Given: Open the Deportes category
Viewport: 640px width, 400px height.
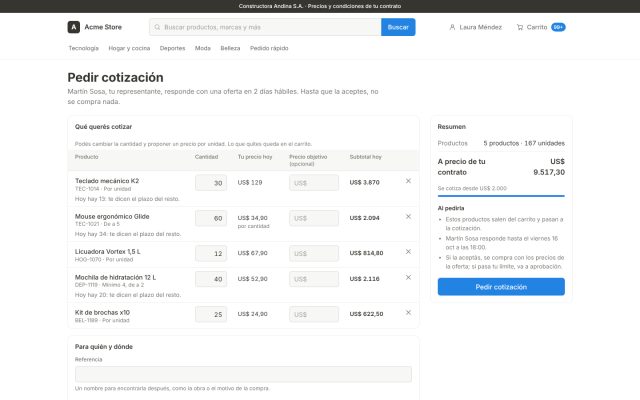Looking at the screenshot, I should 172,48.
